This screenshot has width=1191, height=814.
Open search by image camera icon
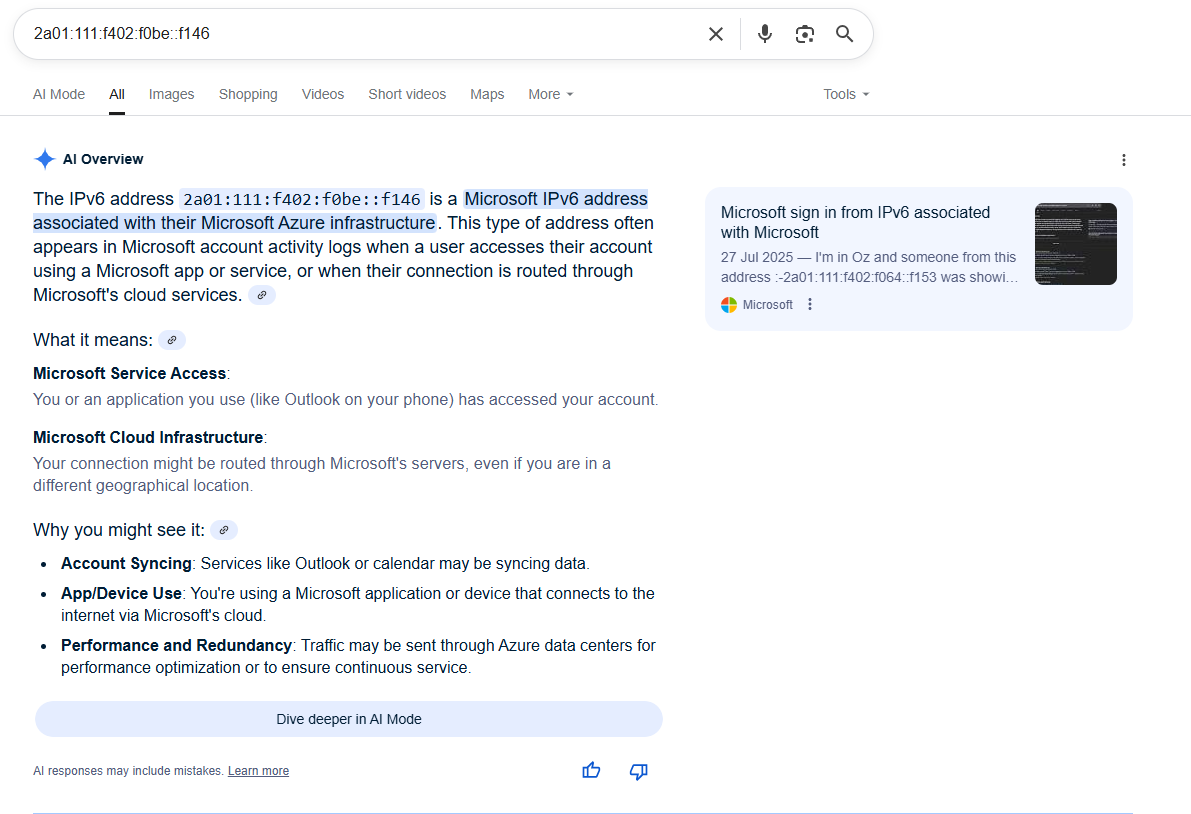click(x=804, y=34)
